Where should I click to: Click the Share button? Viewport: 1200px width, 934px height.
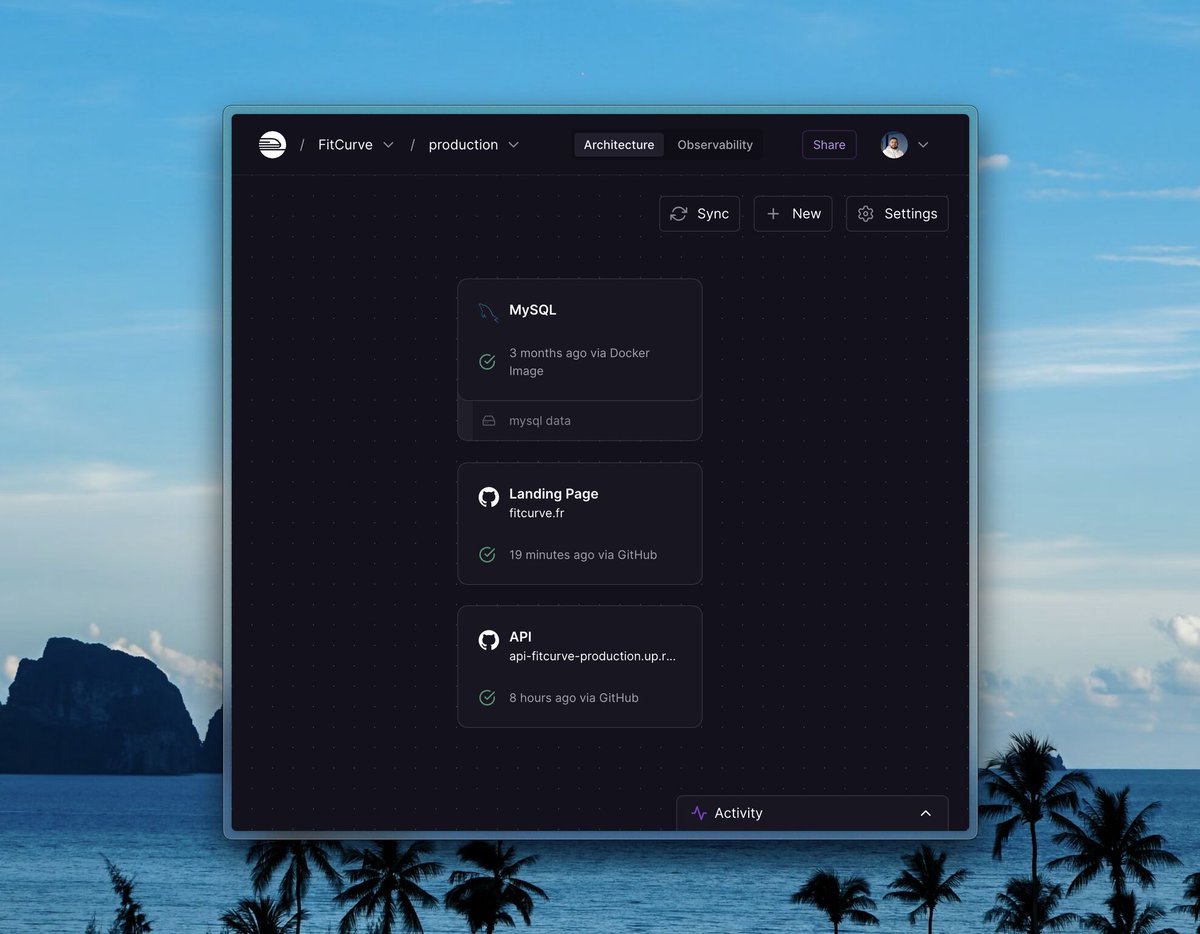pos(829,145)
